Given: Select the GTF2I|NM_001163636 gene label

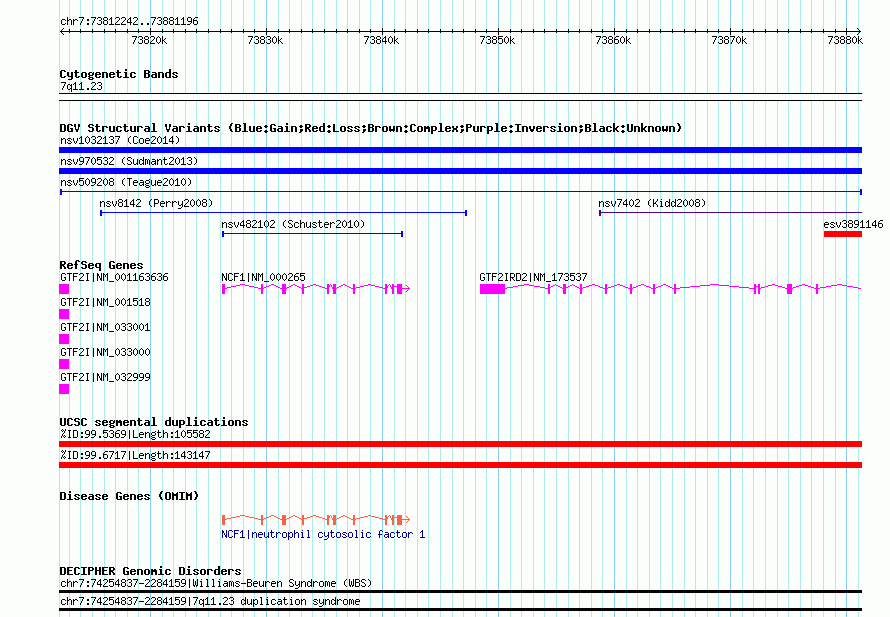Looking at the screenshot, I should (114, 278).
